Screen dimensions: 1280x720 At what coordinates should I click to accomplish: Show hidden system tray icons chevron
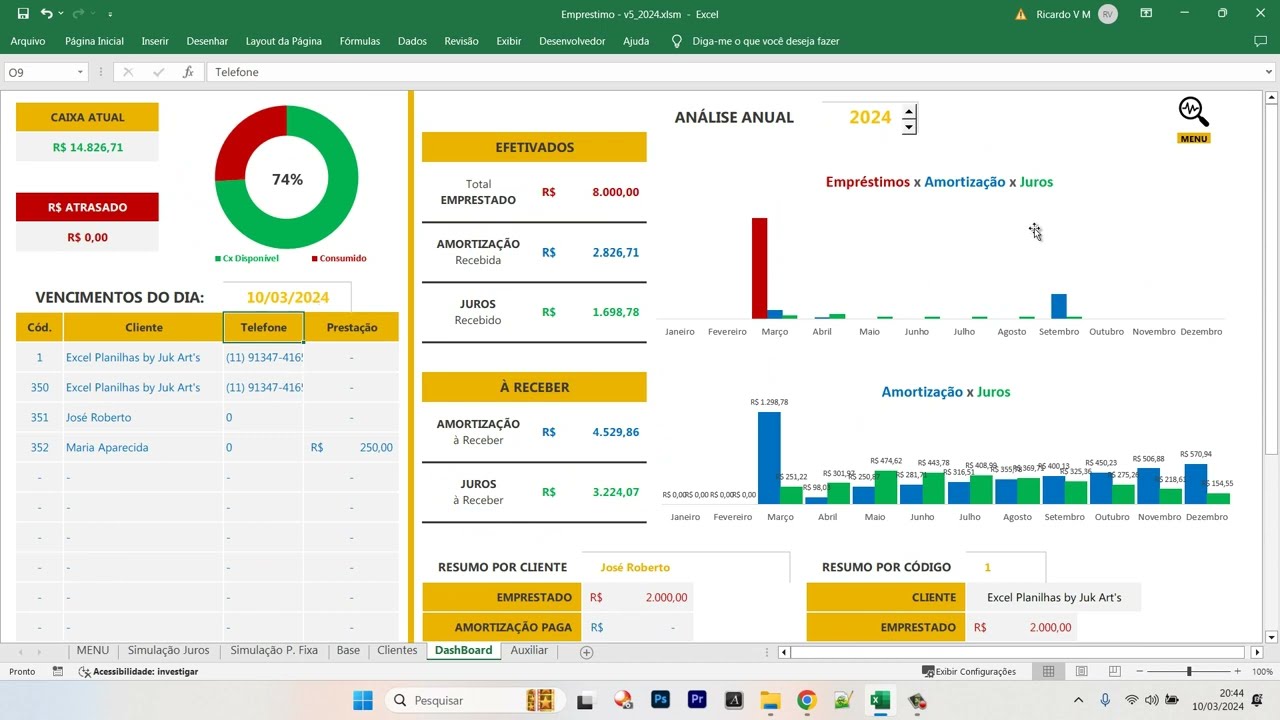pos(1078,700)
